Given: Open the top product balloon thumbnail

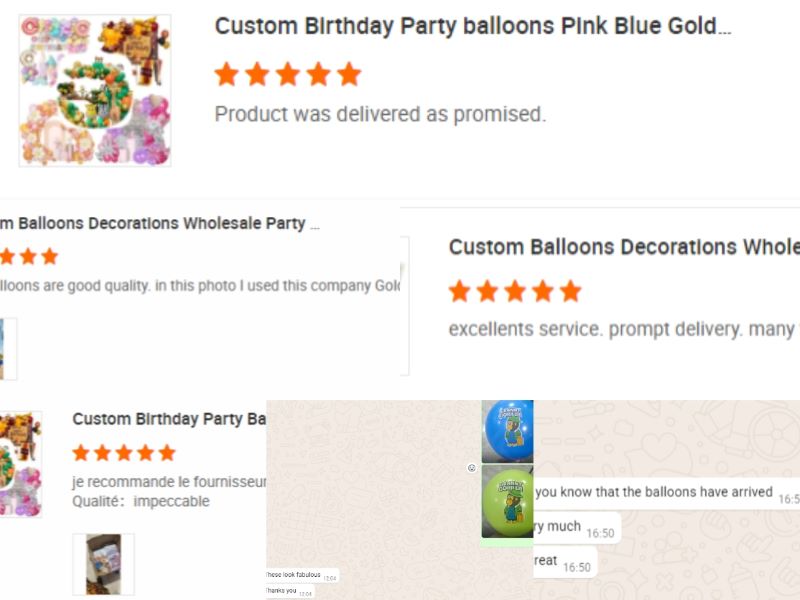Looking at the screenshot, I should pos(95,90).
